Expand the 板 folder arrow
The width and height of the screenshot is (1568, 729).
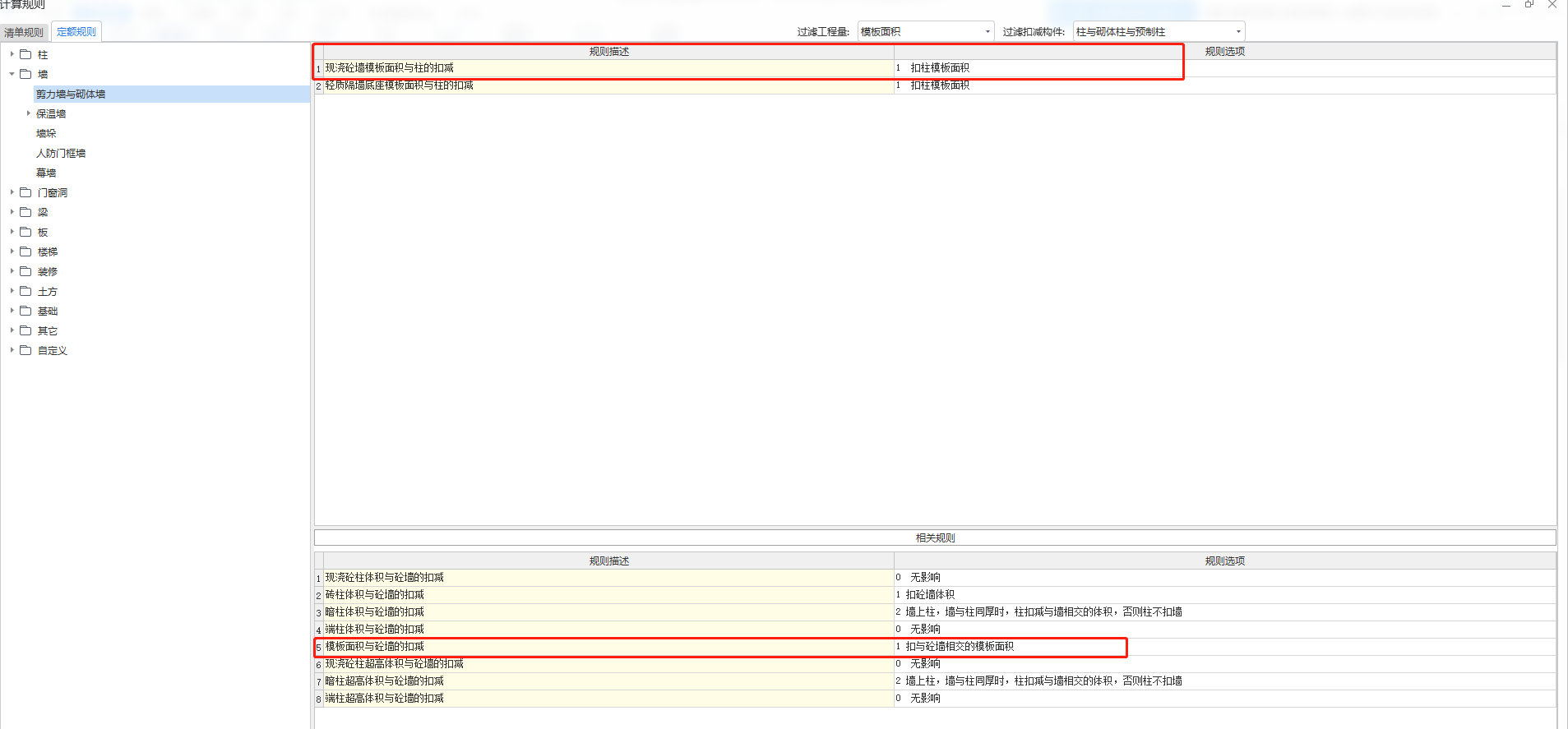point(12,232)
